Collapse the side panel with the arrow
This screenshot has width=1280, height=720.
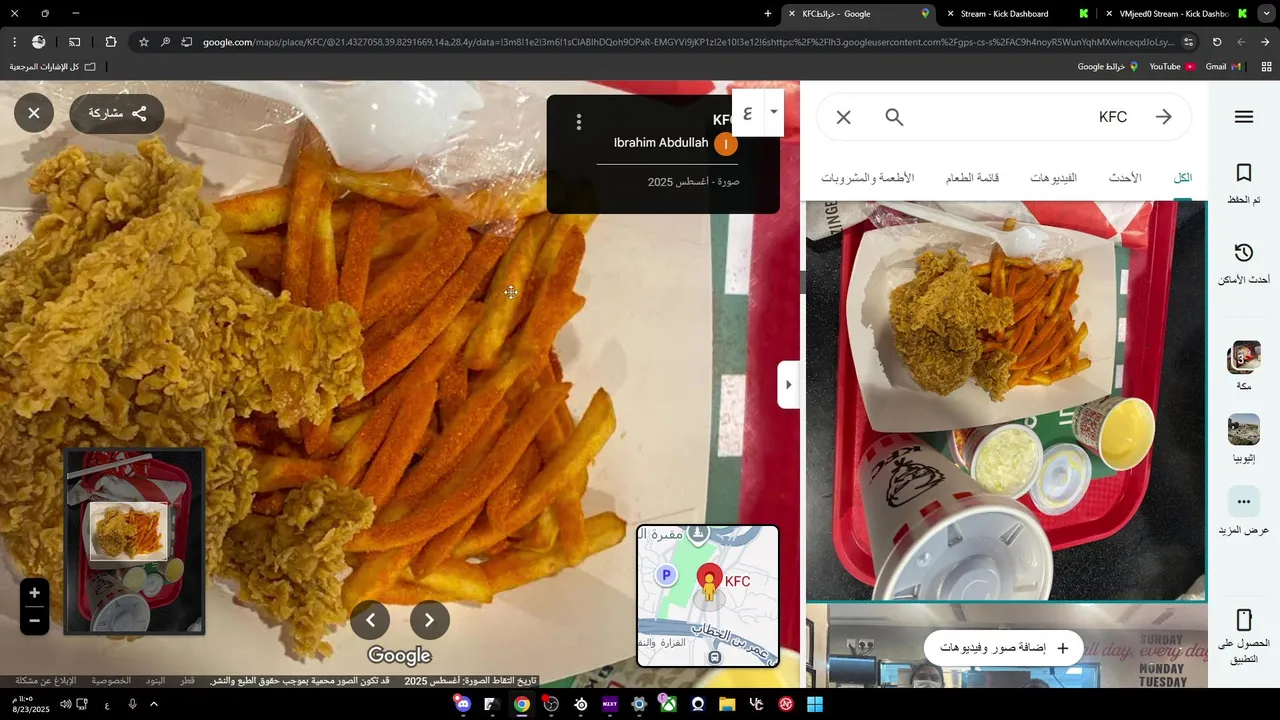(788, 385)
